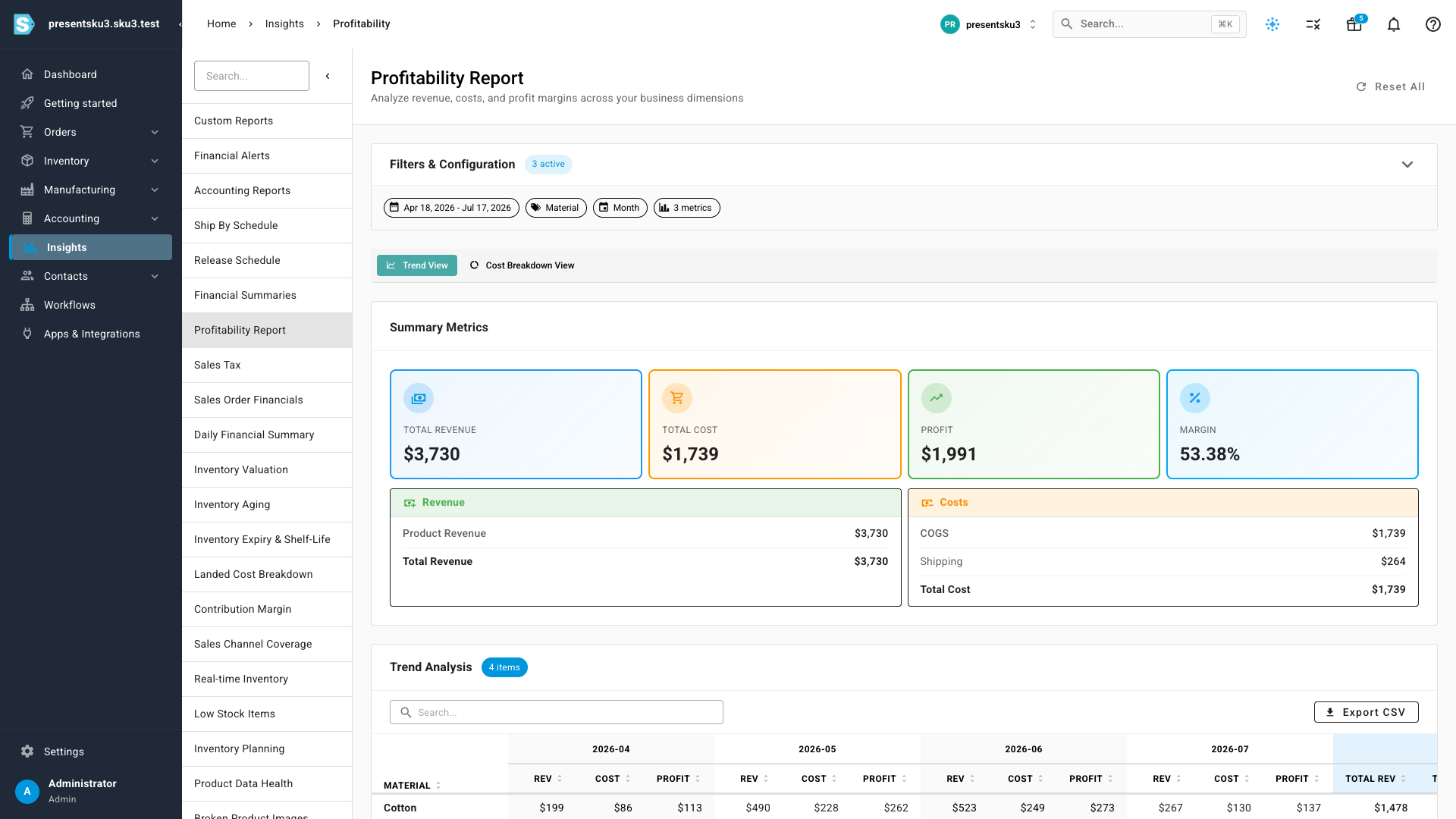Sort by Total Rev column
This screenshot has height=819, width=1456.
coord(1376,779)
